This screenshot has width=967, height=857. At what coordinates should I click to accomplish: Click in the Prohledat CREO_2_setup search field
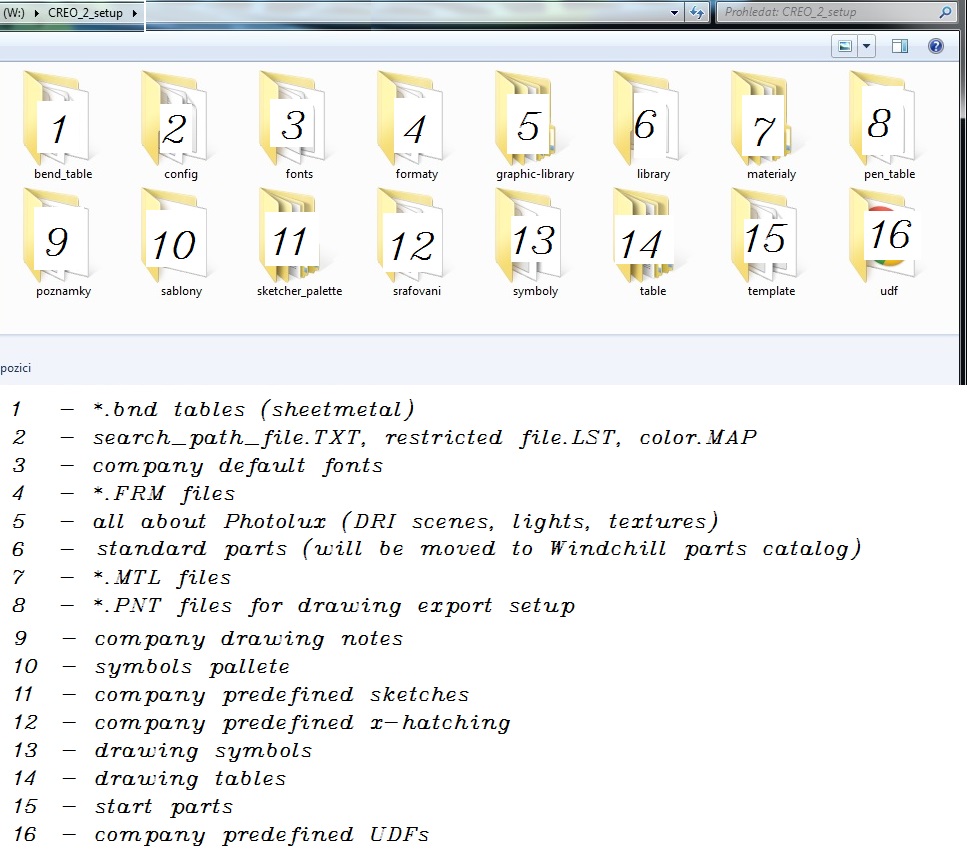click(836, 12)
